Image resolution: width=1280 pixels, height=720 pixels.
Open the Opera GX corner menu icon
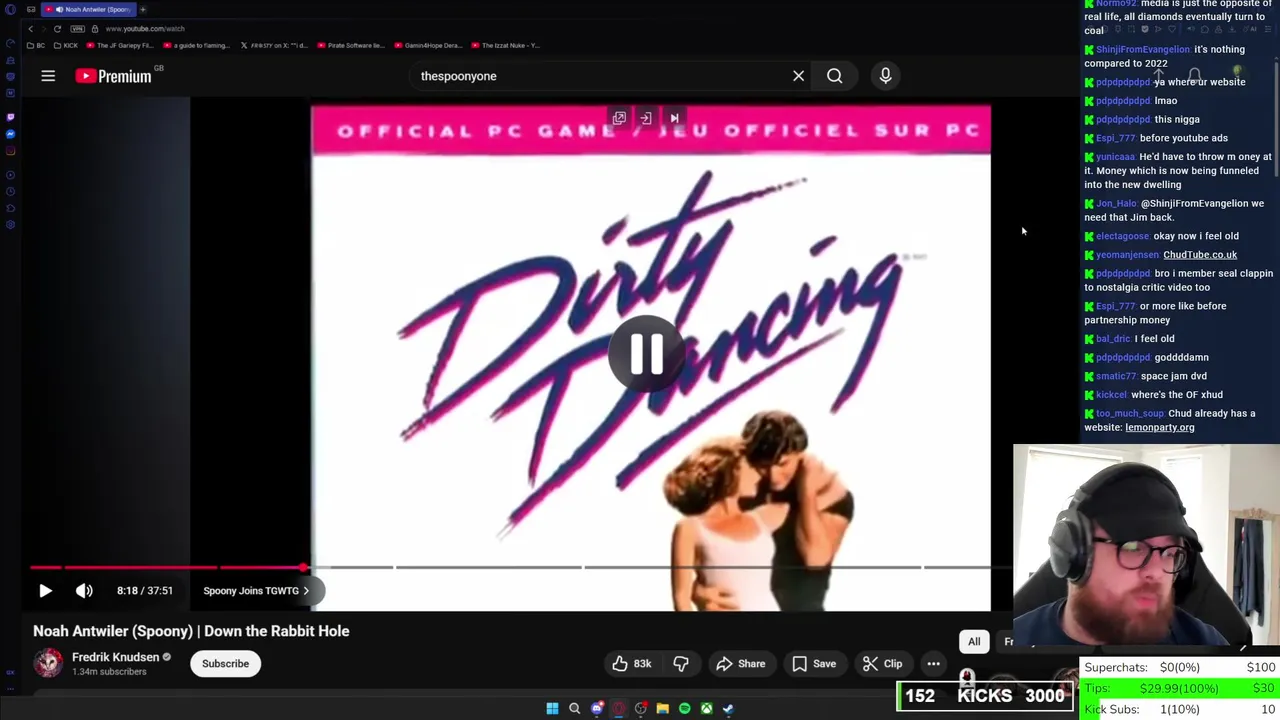11,9
